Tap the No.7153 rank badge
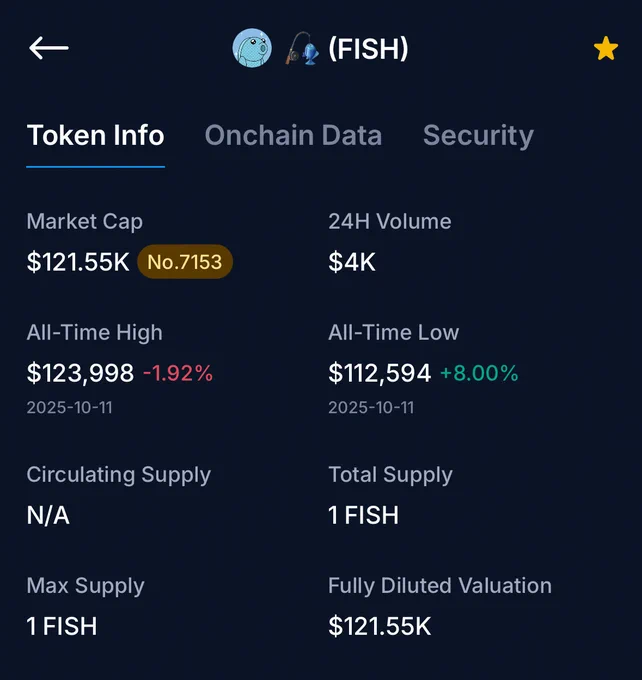Screen dimensions: 642x680 tap(185, 262)
